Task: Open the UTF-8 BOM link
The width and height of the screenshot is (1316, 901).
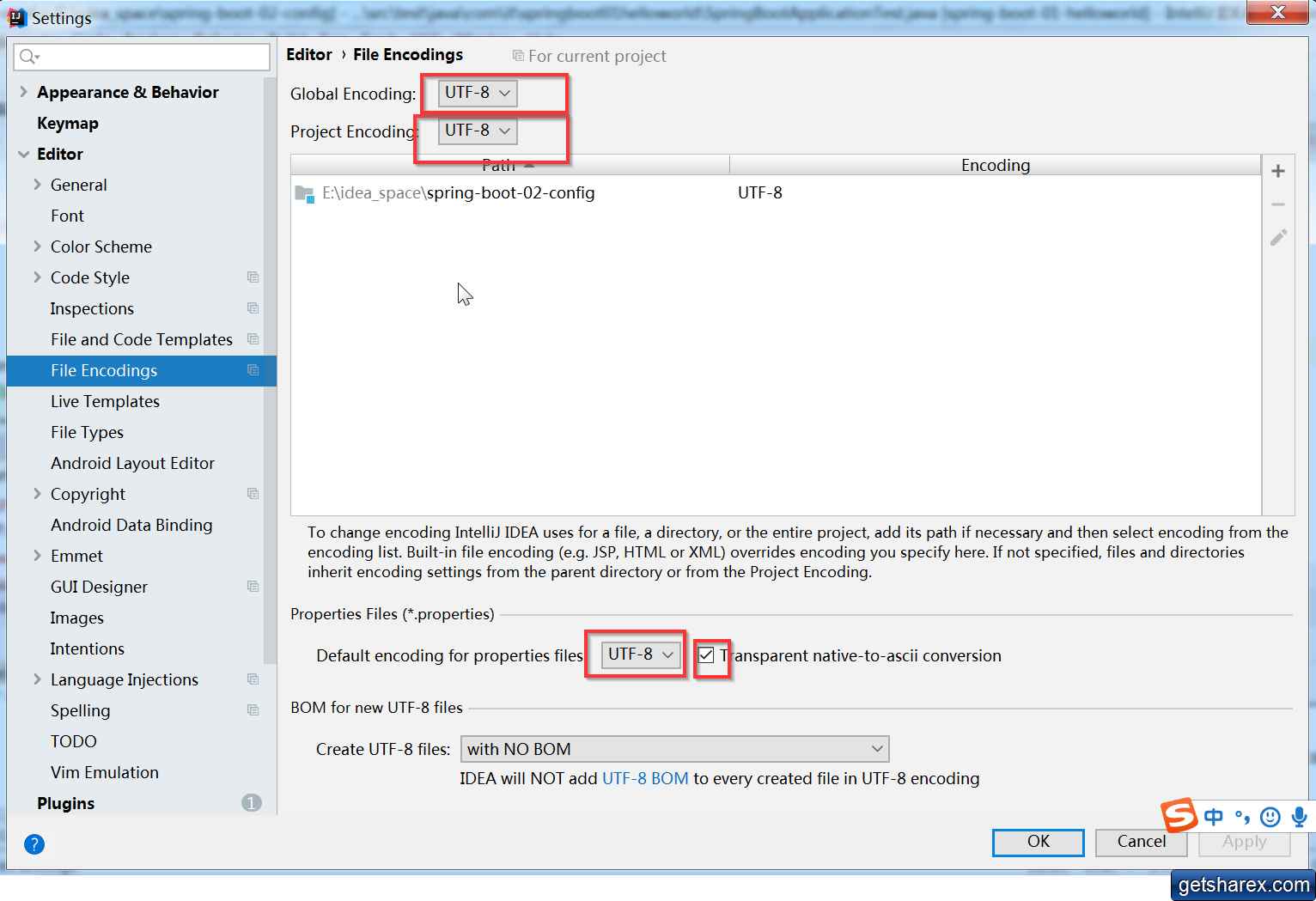Action: pos(645,778)
